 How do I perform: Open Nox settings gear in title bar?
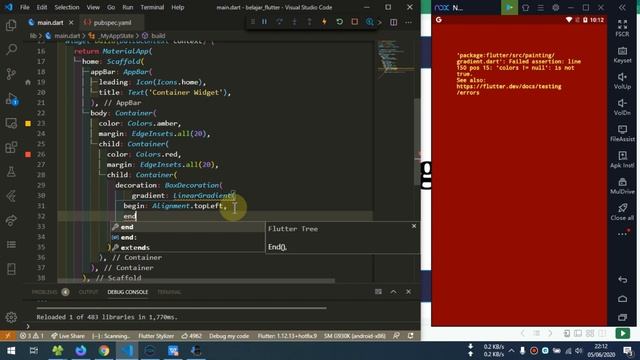tap(556, 7)
